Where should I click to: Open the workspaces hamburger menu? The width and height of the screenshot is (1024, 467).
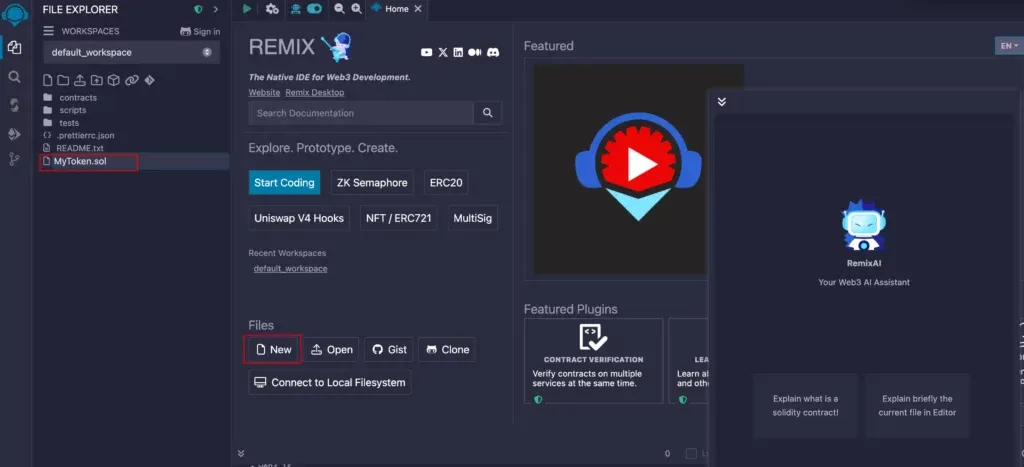pos(48,31)
